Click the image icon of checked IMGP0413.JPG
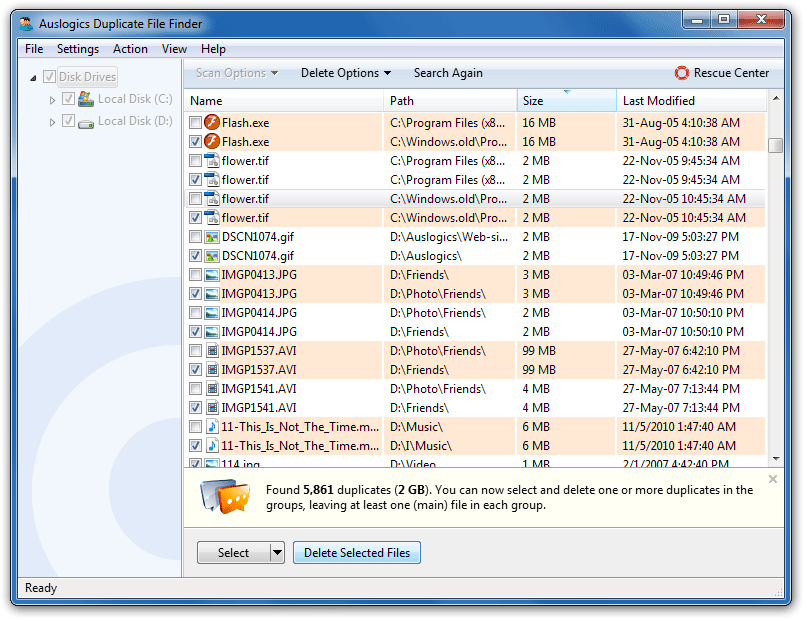This screenshot has width=804, height=619. click(212, 294)
